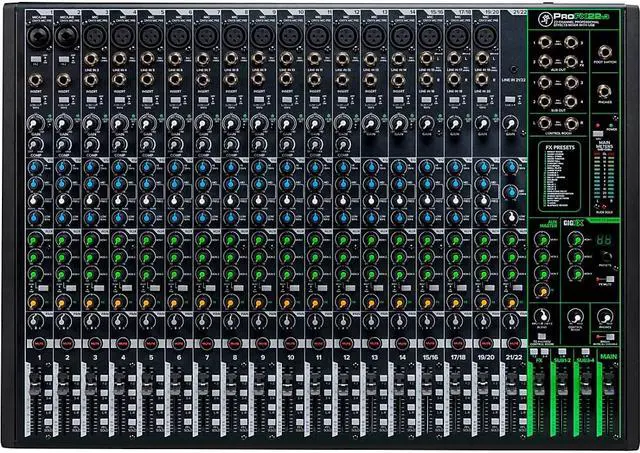
Task: Click channel 5 white mid frequency knob
Action: tap(147, 200)
